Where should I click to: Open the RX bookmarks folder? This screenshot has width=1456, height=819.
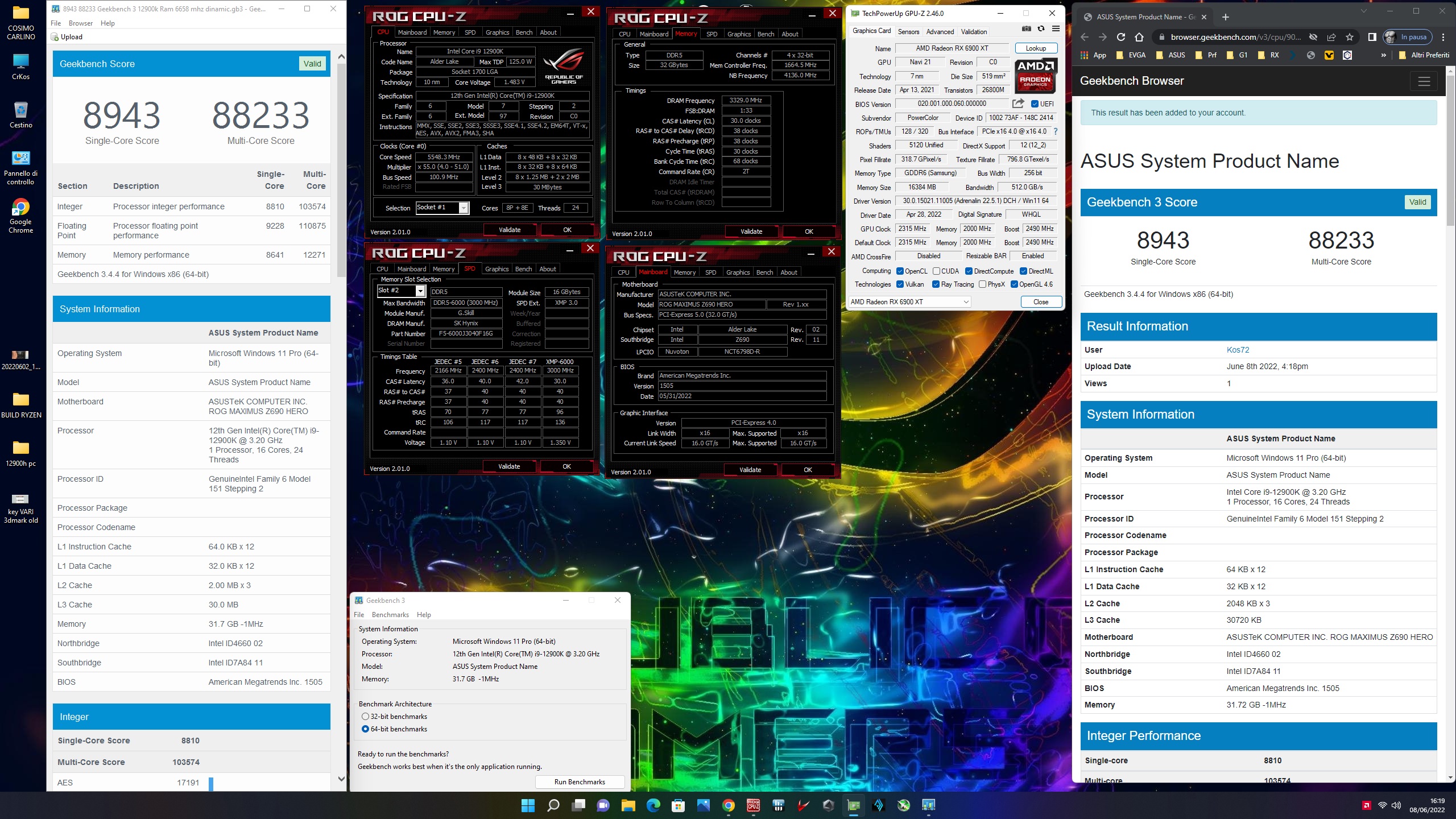pos(1268,55)
